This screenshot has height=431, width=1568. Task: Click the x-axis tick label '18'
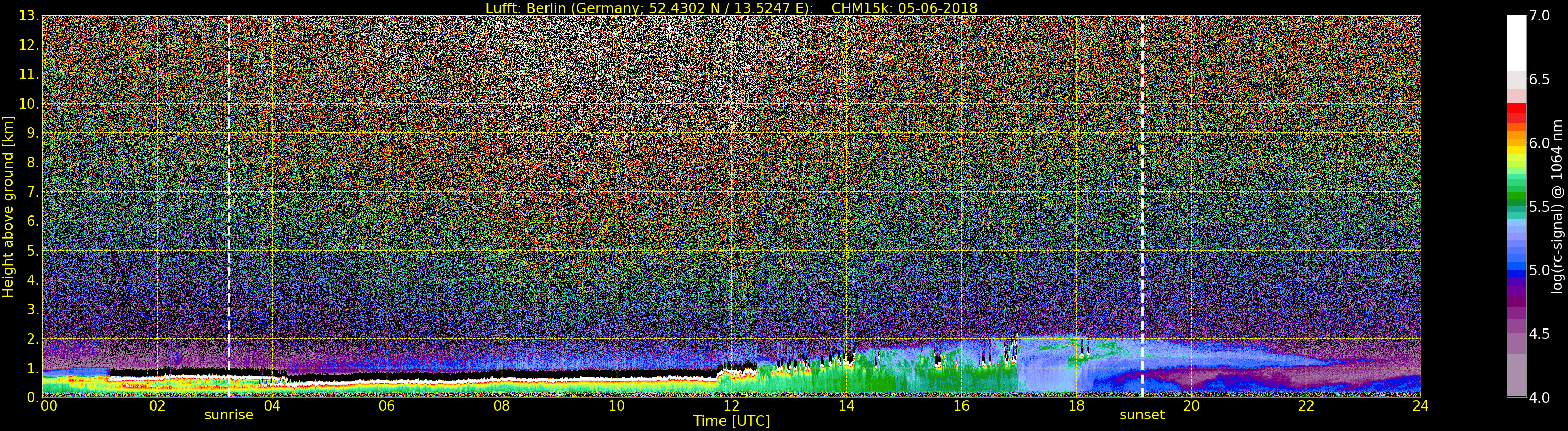tap(1076, 405)
